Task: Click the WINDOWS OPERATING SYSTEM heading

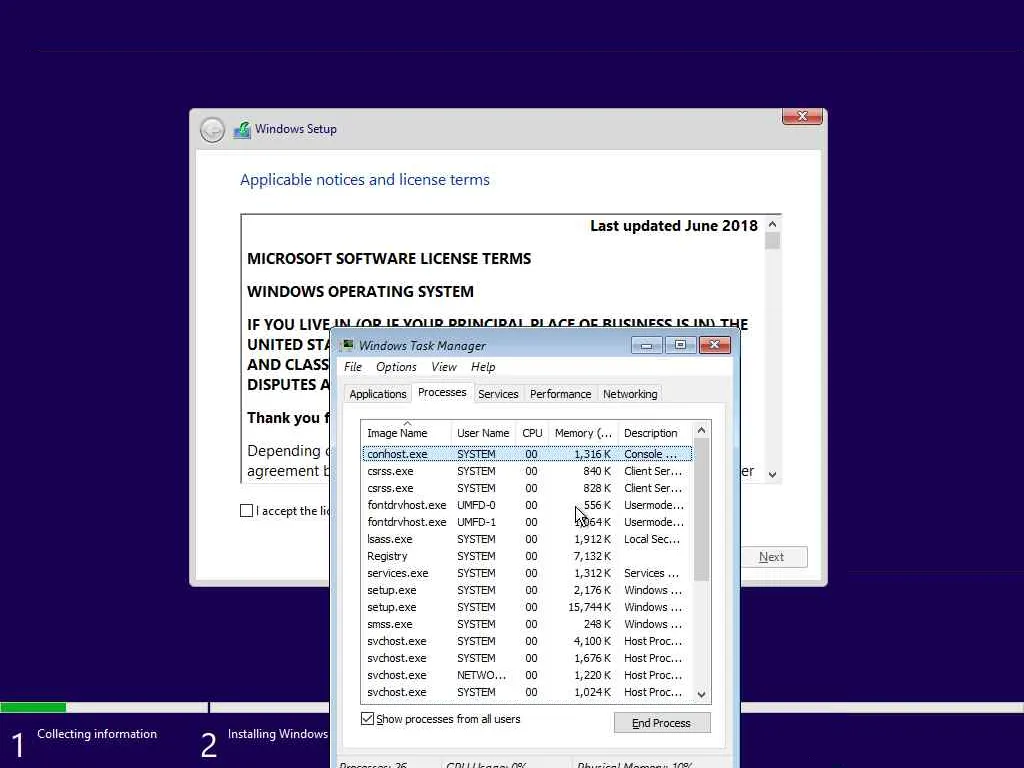Action: click(x=360, y=291)
